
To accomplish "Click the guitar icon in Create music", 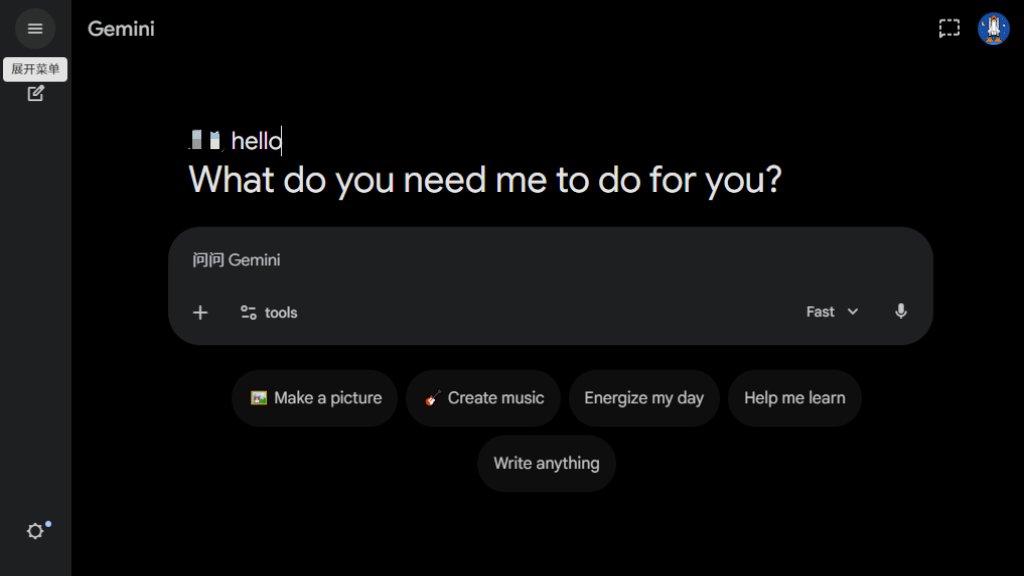I will [x=433, y=398].
